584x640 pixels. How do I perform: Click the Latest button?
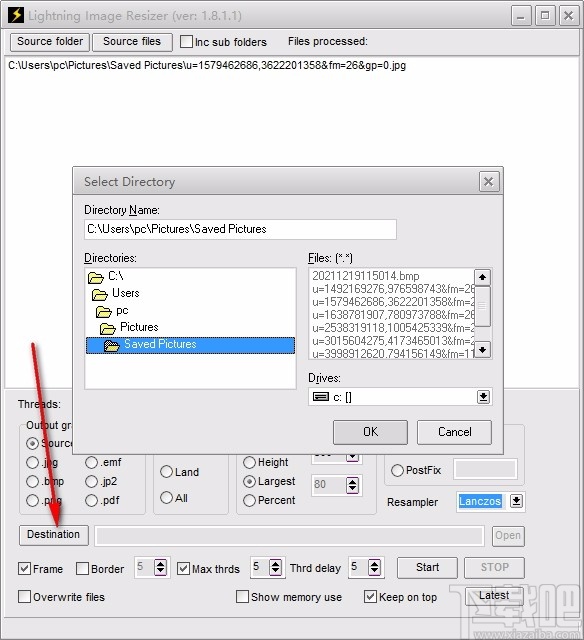tap(494, 596)
